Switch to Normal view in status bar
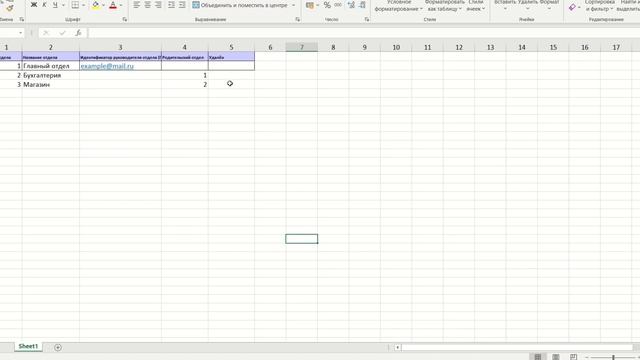 coord(538,357)
